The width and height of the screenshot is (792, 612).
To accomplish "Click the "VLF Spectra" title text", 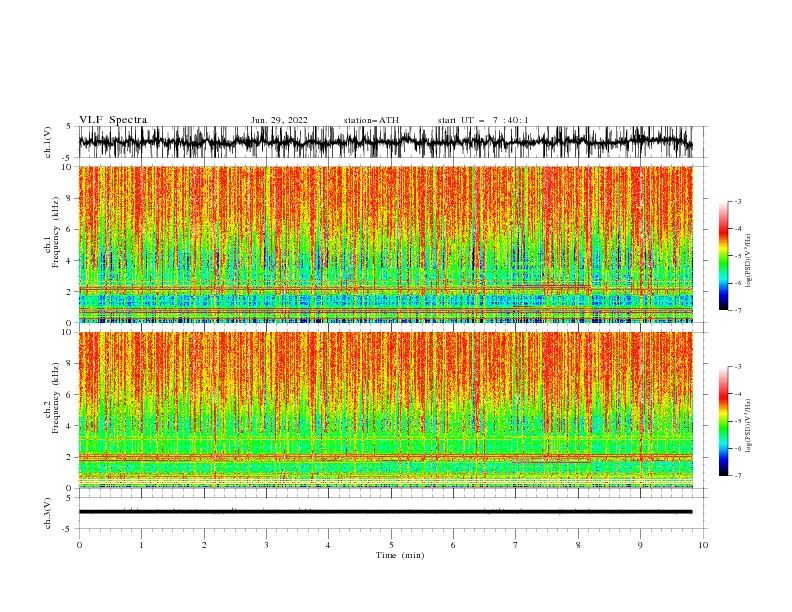I will pyautogui.click(x=113, y=120).
